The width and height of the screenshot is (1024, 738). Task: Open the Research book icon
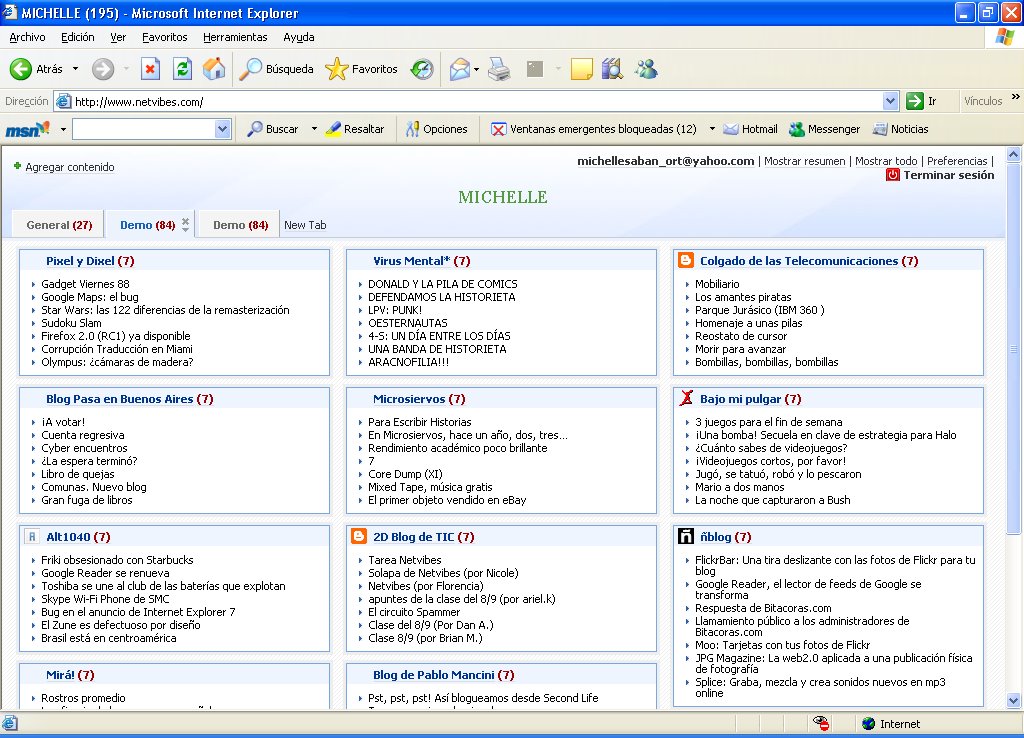click(612, 69)
